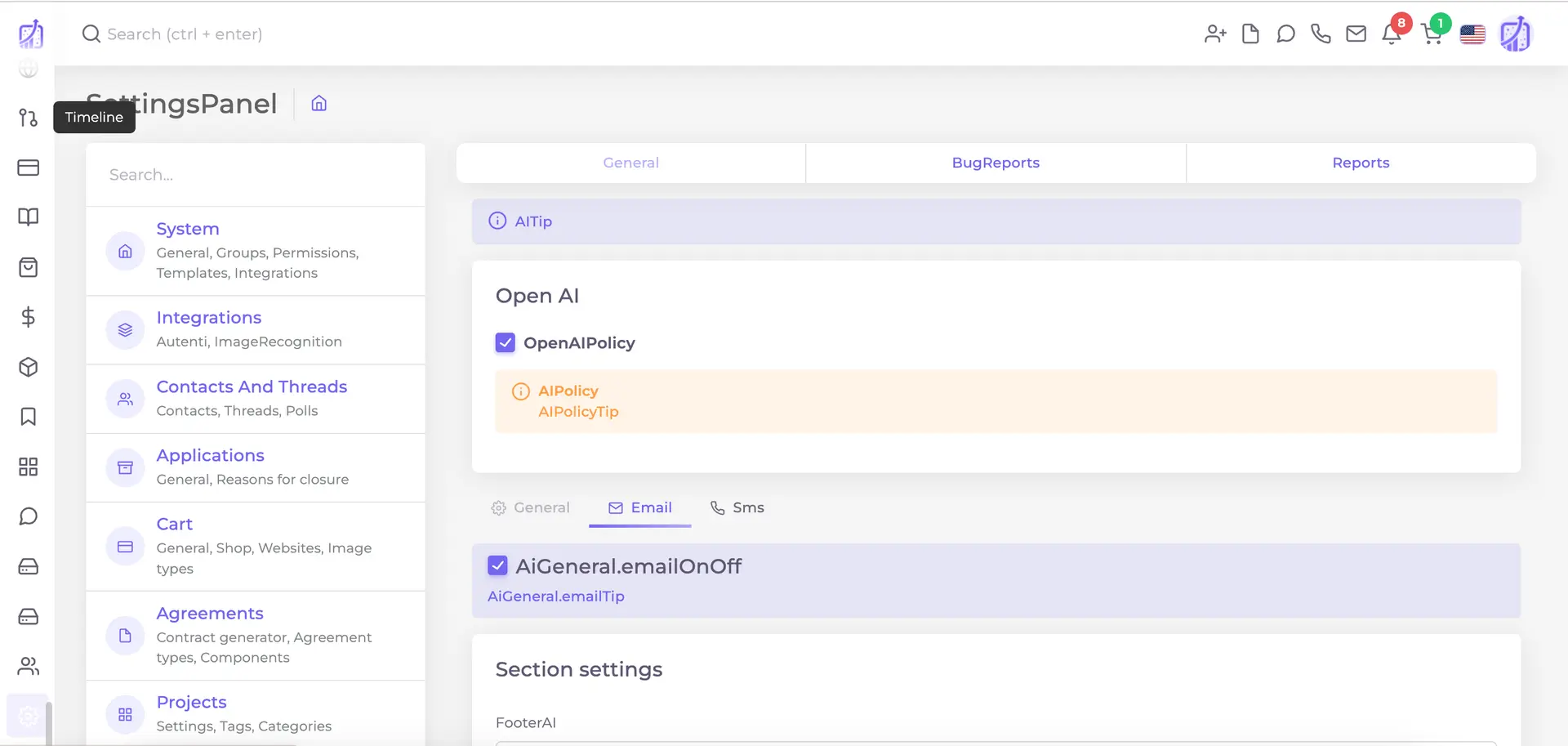Open the chat messages icon in the top bar
Image resolution: width=1568 pixels, height=746 pixels.
click(x=1285, y=34)
